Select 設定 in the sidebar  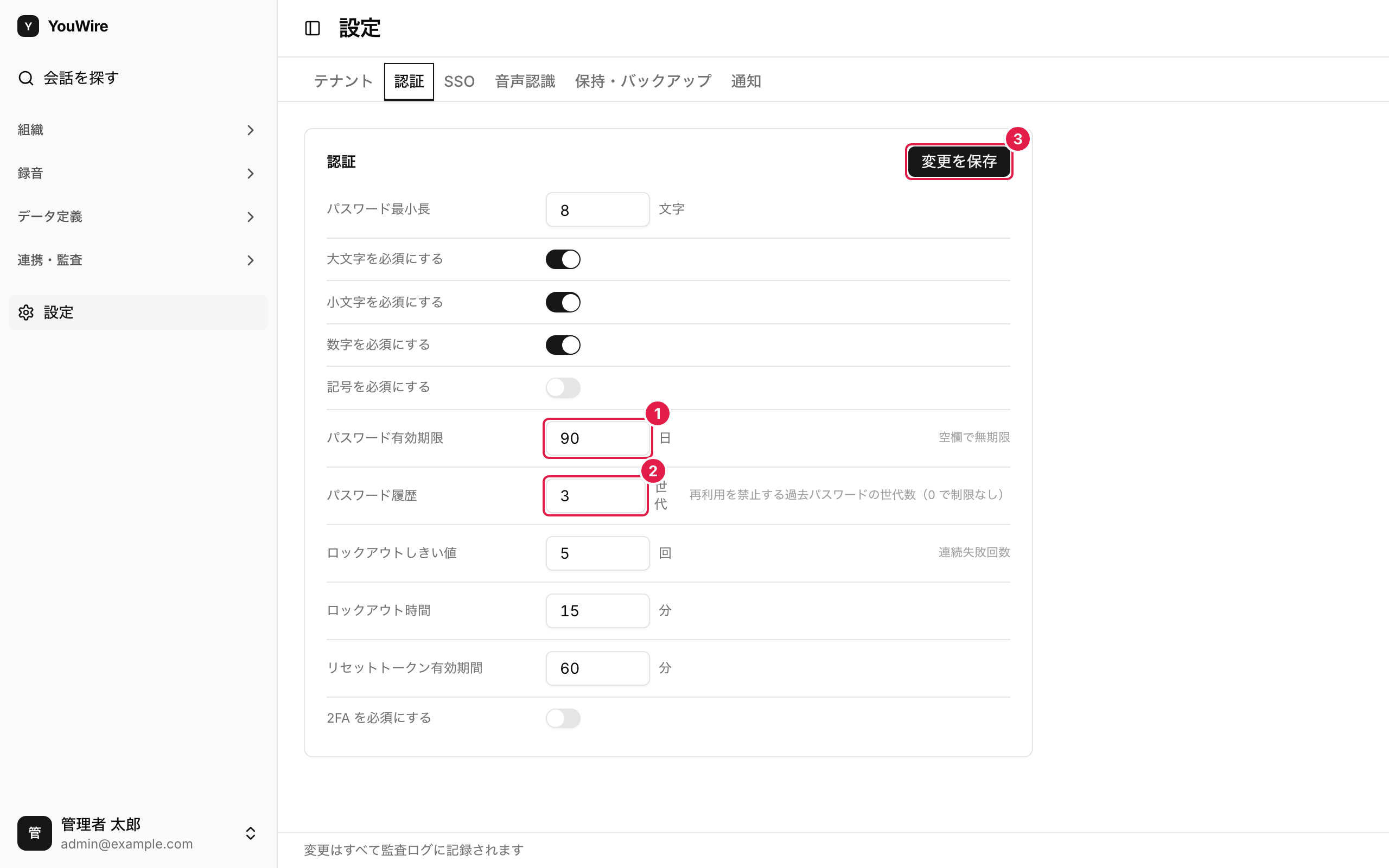point(138,312)
